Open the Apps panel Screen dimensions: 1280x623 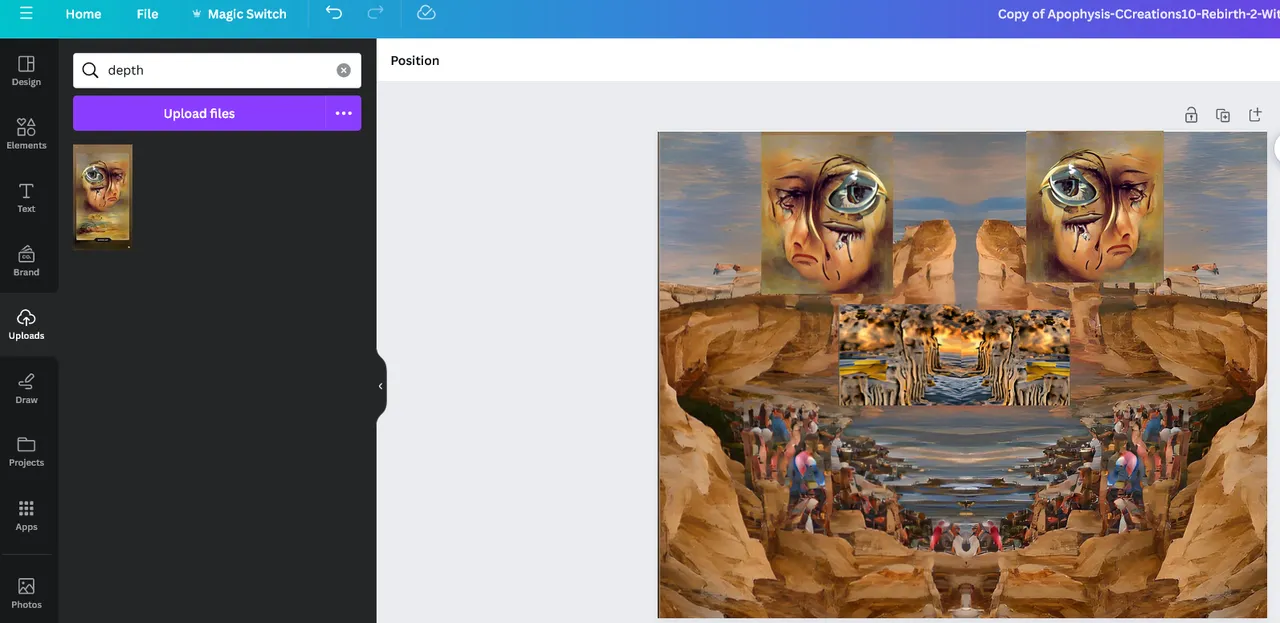coord(26,516)
